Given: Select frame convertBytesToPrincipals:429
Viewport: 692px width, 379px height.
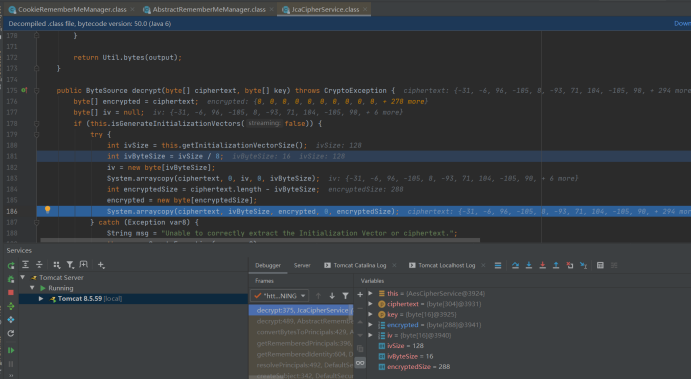Looking at the screenshot, I should (301, 332).
